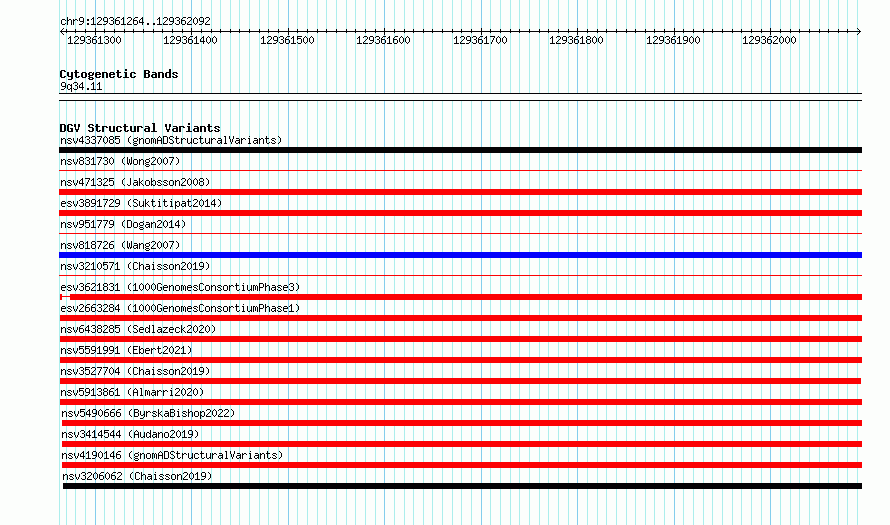890x525 pixels.
Task: Open nsv3206062 (Chaisson2019) variant label
Action: click(x=137, y=476)
